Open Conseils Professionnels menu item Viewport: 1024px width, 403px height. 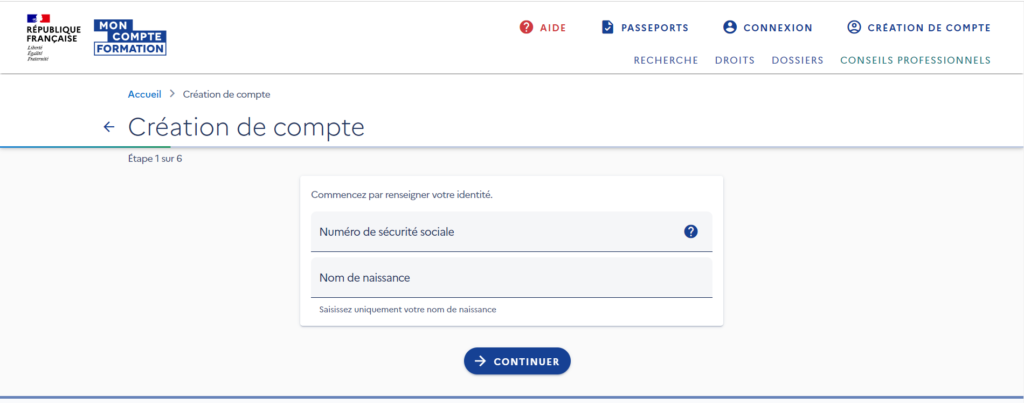[915, 60]
